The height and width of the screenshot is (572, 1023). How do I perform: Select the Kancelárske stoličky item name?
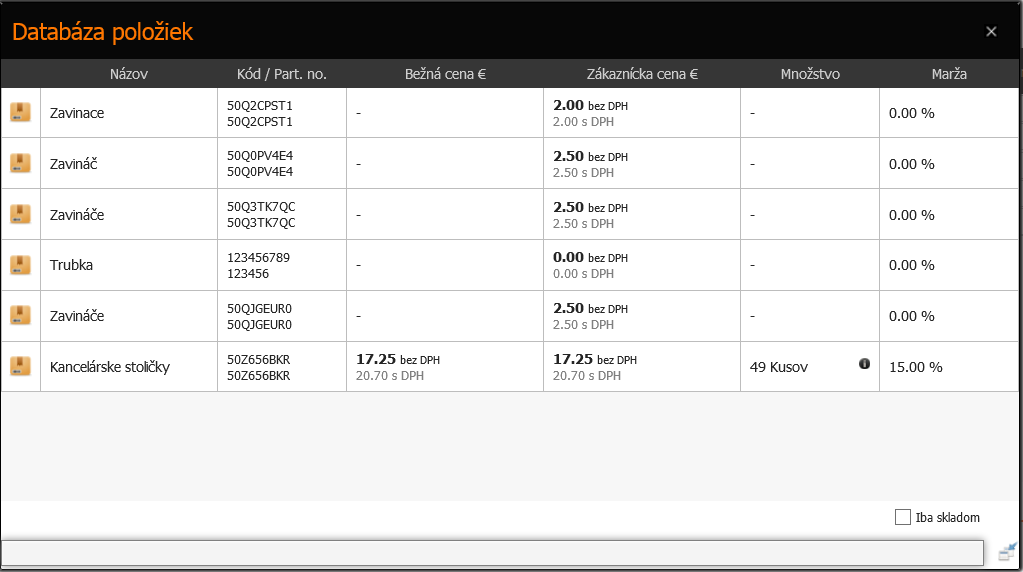click(x=110, y=367)
